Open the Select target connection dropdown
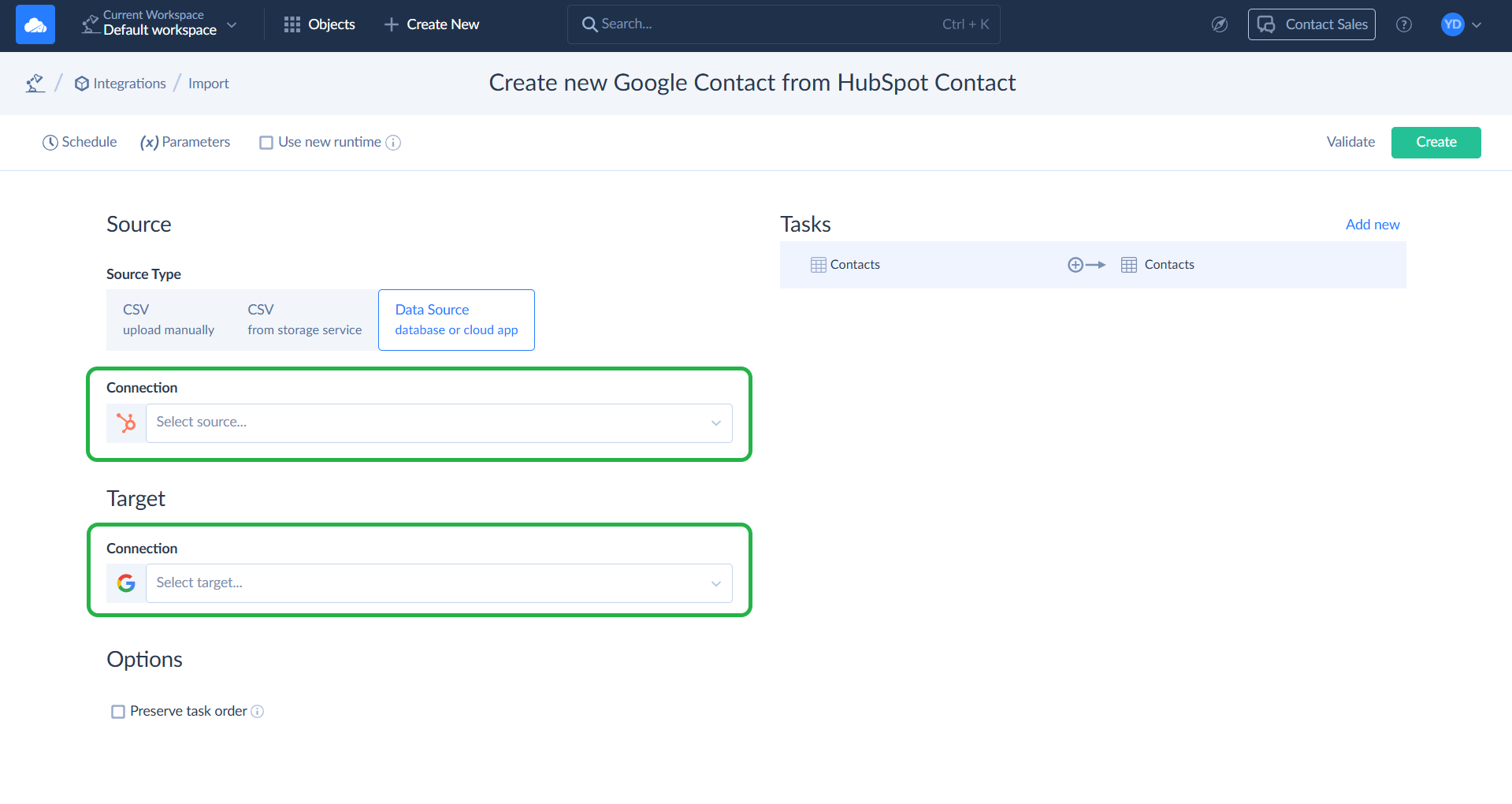 [438, 583]
